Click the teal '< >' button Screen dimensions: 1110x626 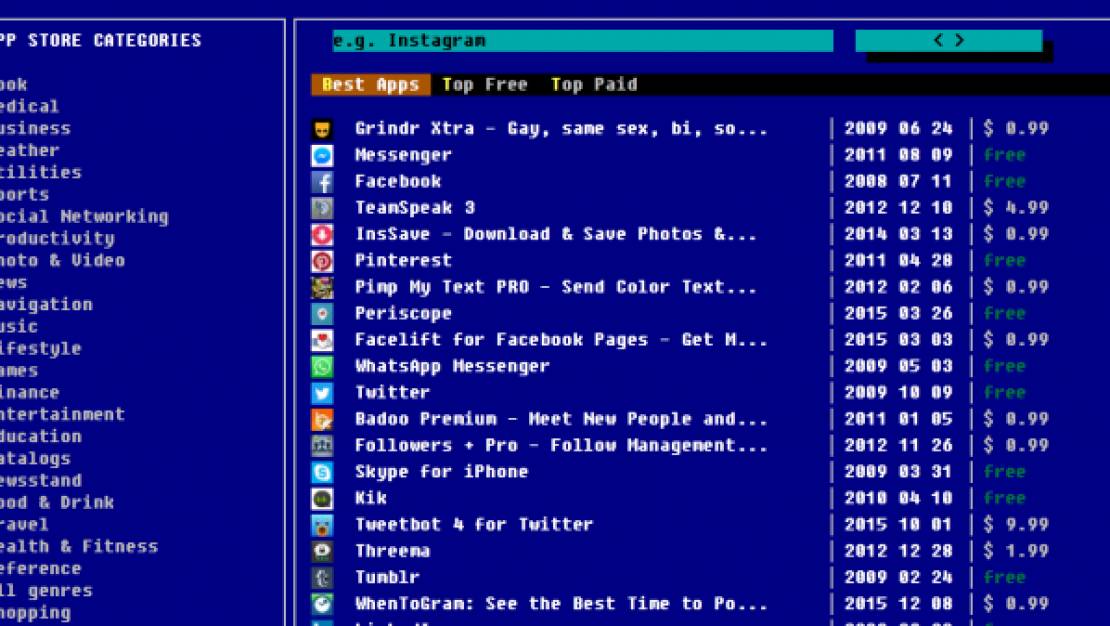pyautogui.click(x=949, y=41)
